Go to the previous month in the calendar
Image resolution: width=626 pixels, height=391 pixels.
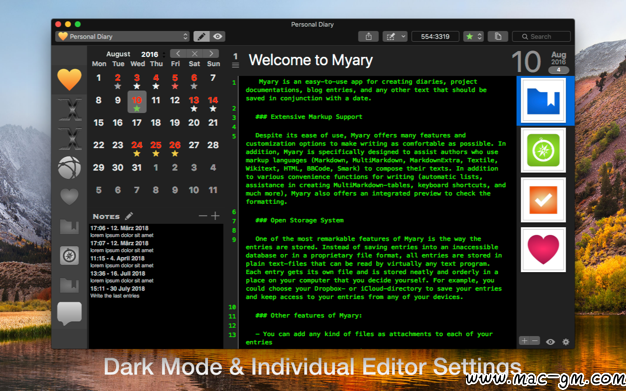click(x=178, y=53)
